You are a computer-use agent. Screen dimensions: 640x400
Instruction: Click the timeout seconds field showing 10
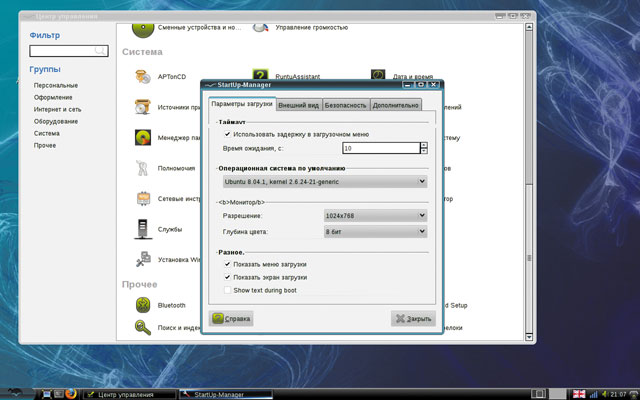point(381,148)
